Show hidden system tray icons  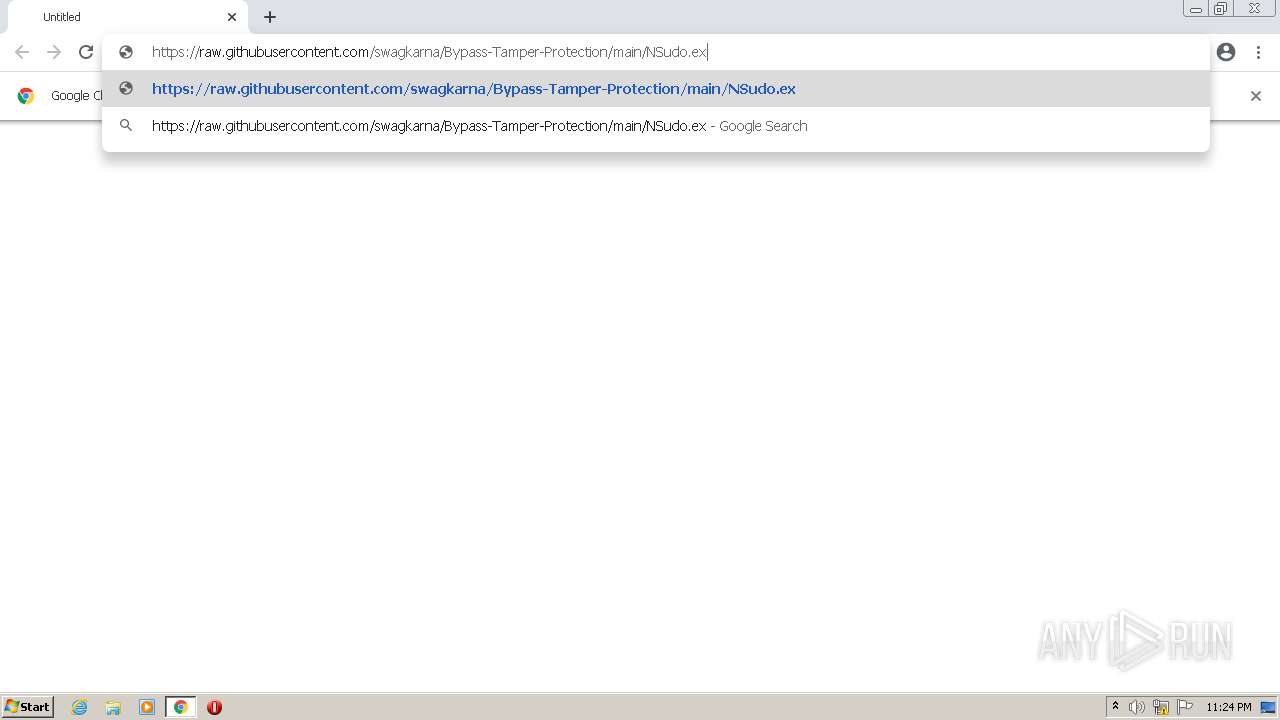tap(1115, 707)
